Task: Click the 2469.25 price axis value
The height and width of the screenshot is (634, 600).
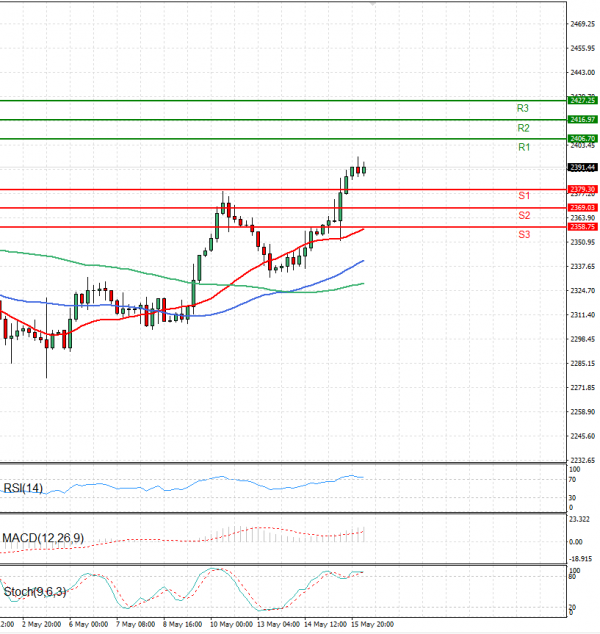Action: 583,24
